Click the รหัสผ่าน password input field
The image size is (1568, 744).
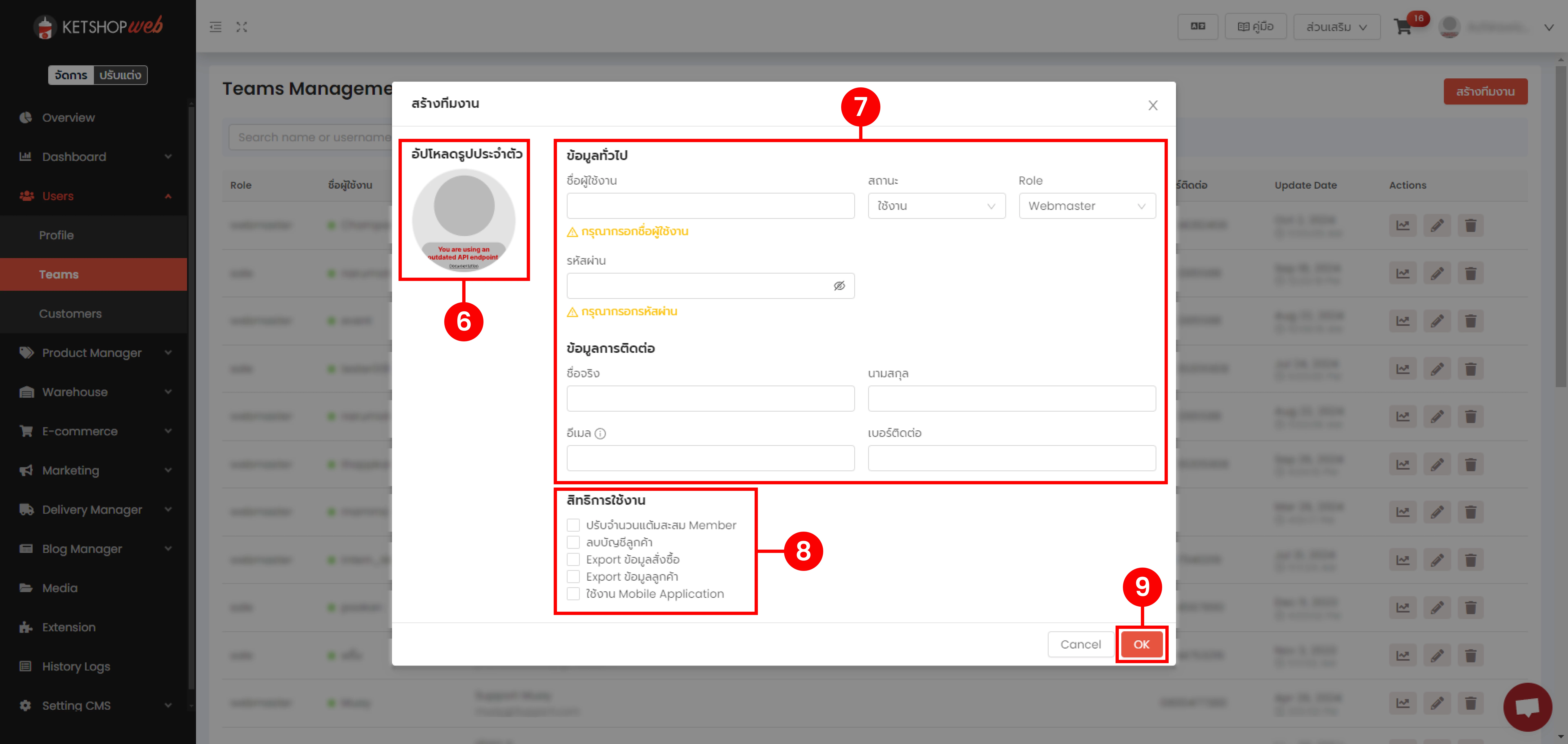[x=710, y=286]
